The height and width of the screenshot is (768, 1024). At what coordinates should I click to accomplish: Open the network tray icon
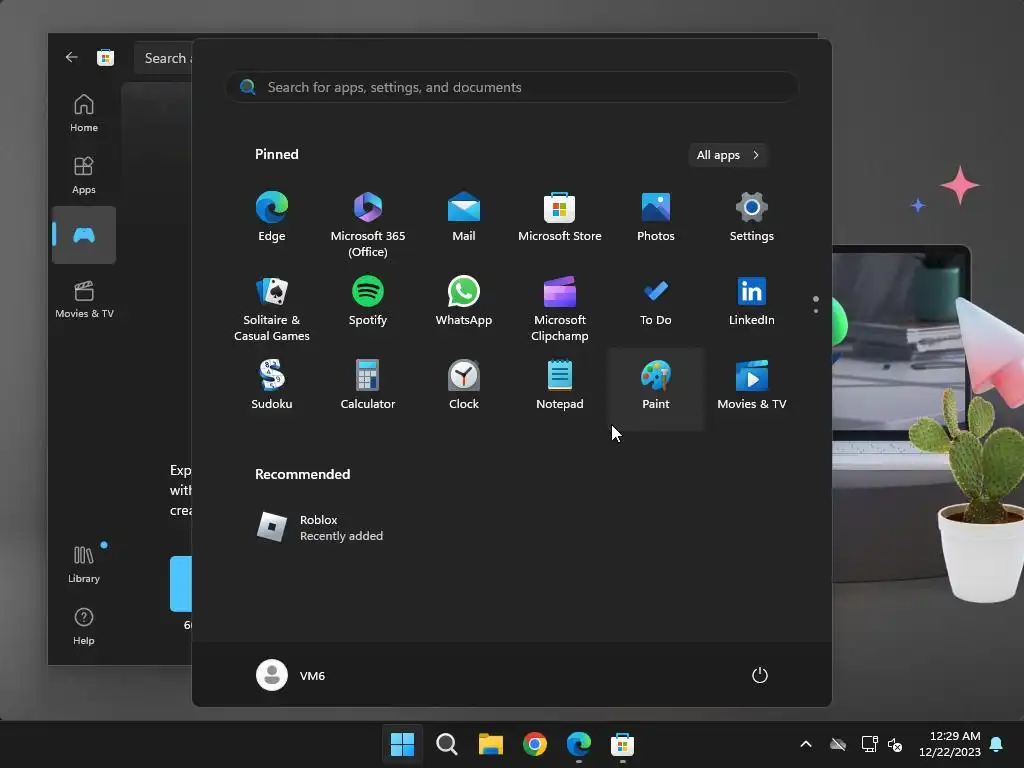[869, 744]
